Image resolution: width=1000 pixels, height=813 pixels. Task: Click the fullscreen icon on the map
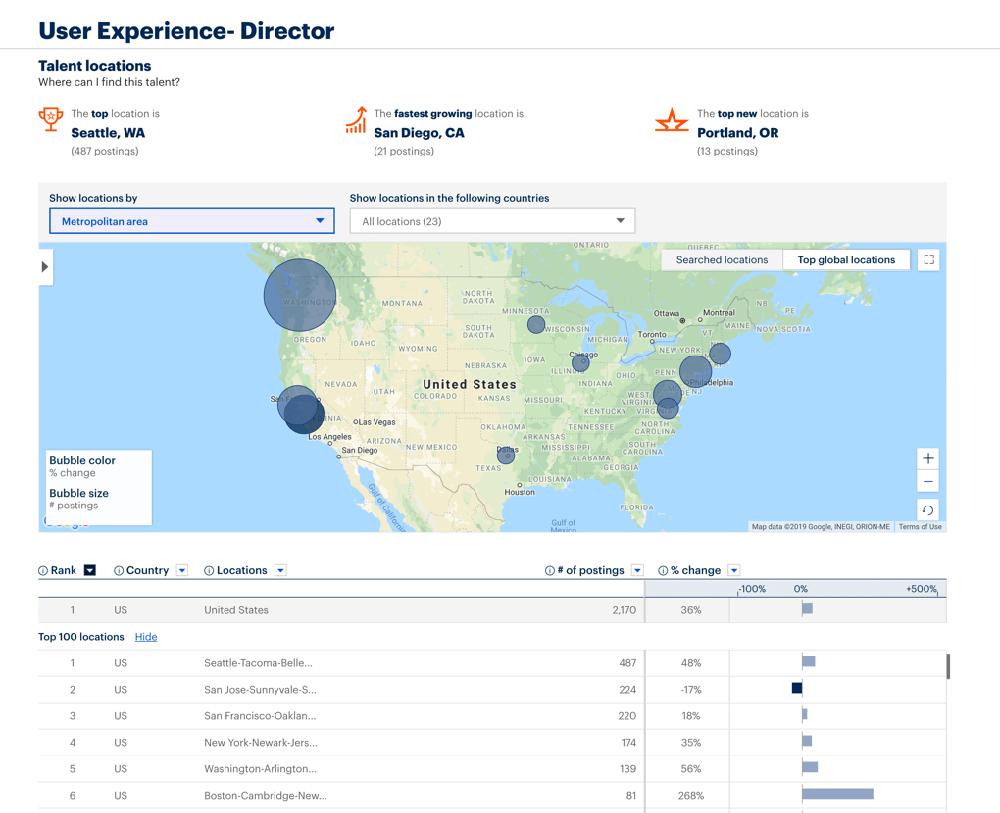tap(928, 259)
